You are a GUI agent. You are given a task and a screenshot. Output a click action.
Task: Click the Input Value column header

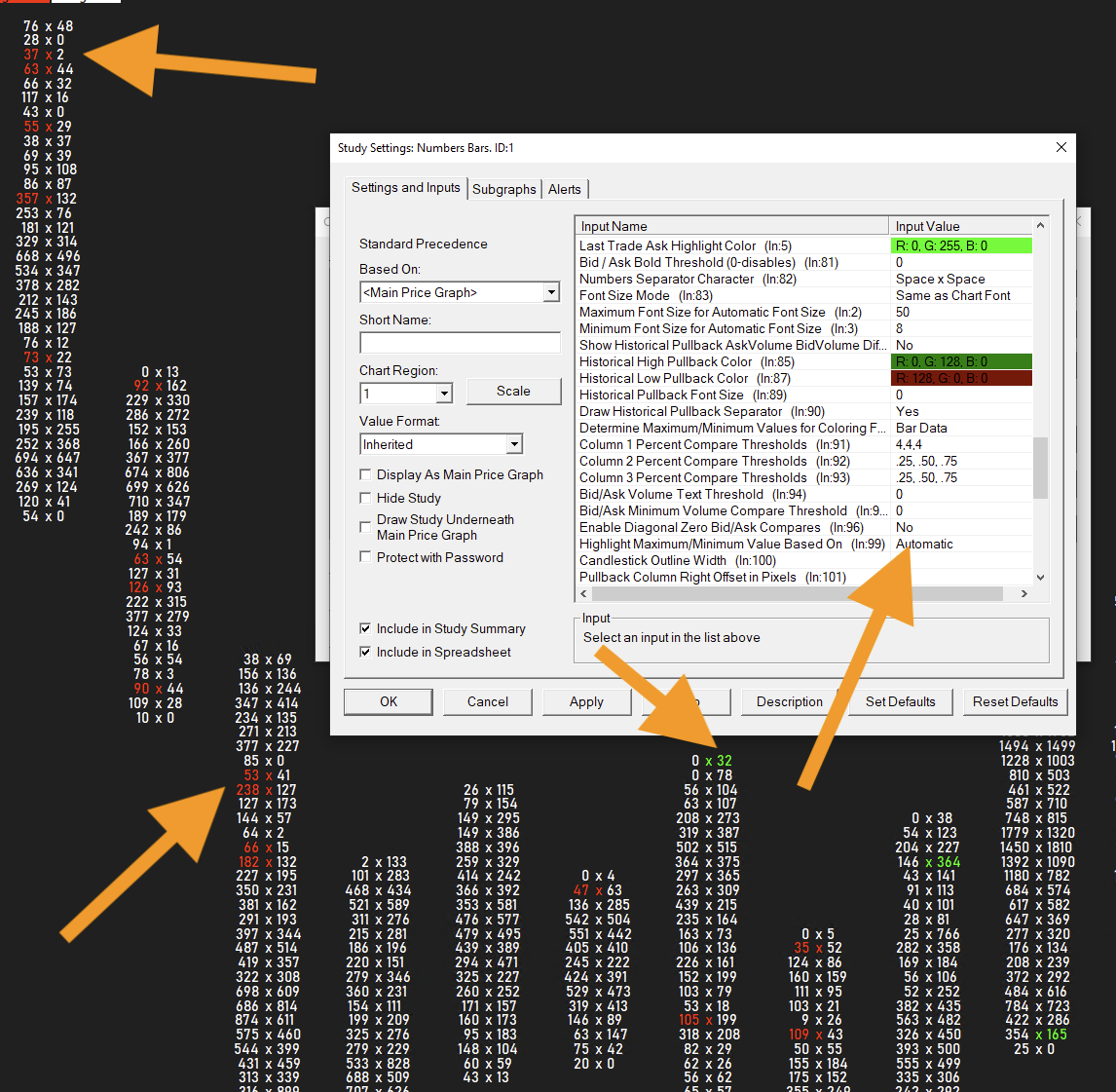[961, 226]
